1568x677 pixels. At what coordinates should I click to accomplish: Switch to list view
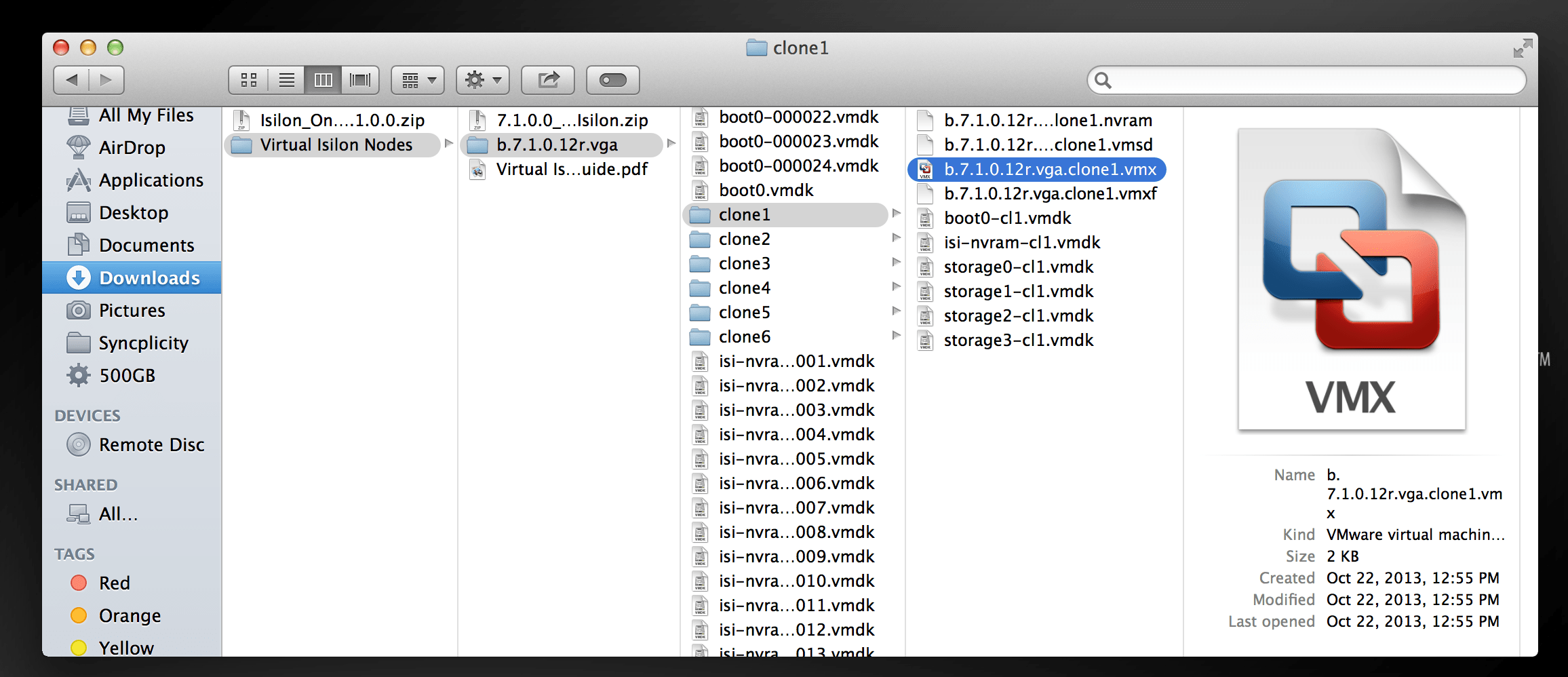[x=287, y=80]
